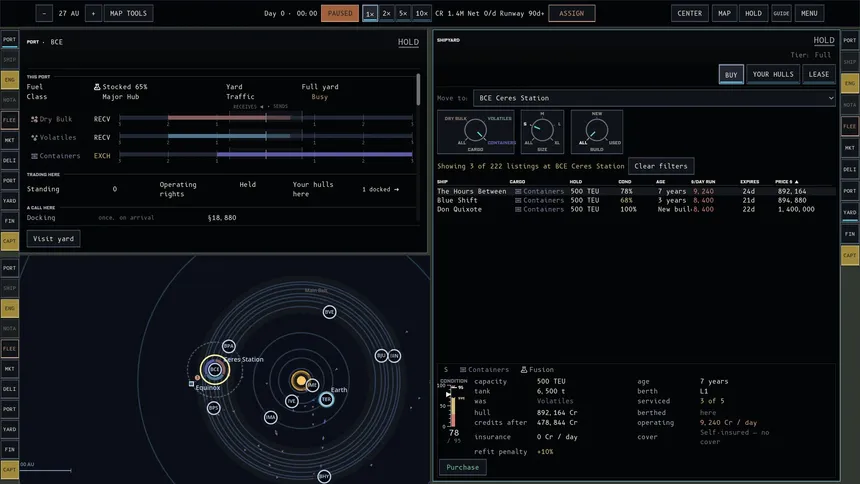Sort listings by COND column header

click(x=625, y=182)
